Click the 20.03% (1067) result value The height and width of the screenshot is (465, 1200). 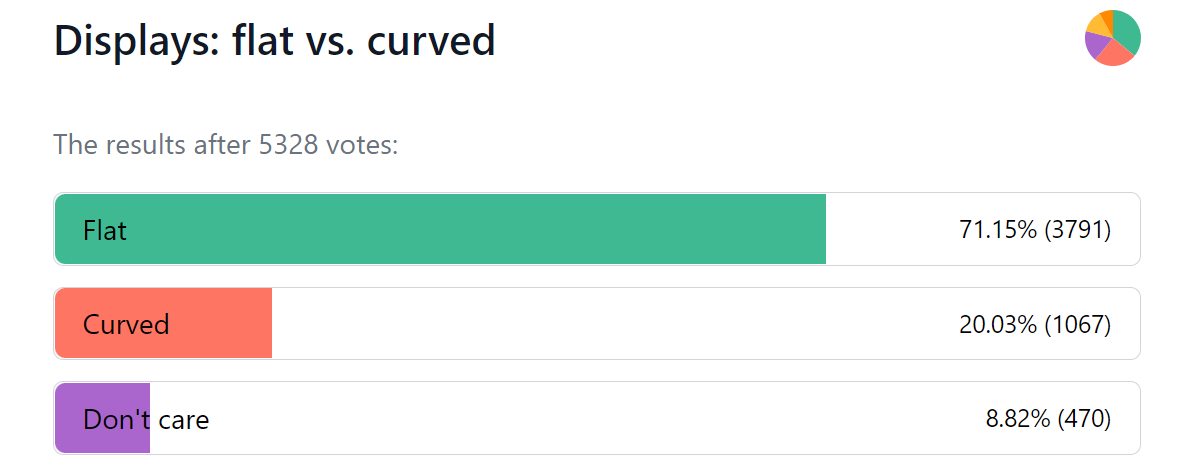(1035, 324)
